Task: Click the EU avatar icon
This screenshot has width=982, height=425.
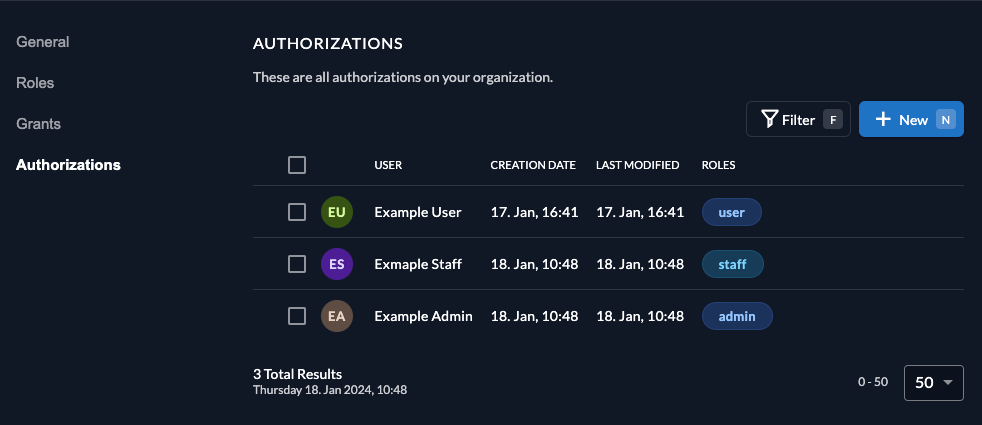Action: click(337, 212)
